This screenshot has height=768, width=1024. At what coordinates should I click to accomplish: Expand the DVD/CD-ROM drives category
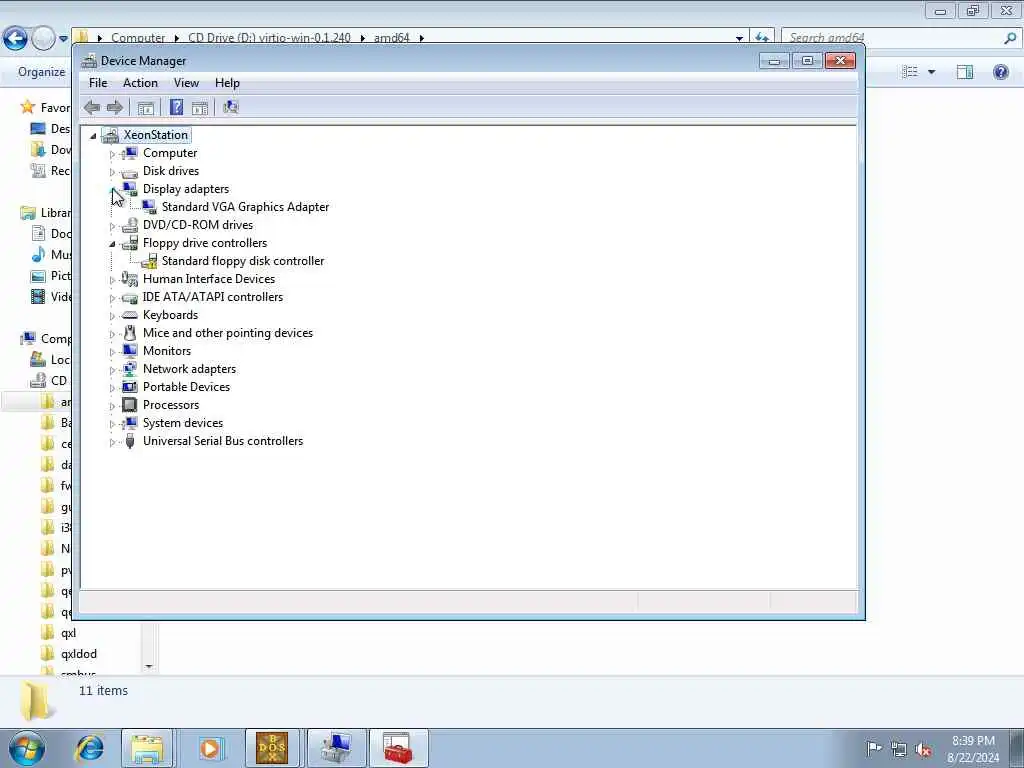112,226
